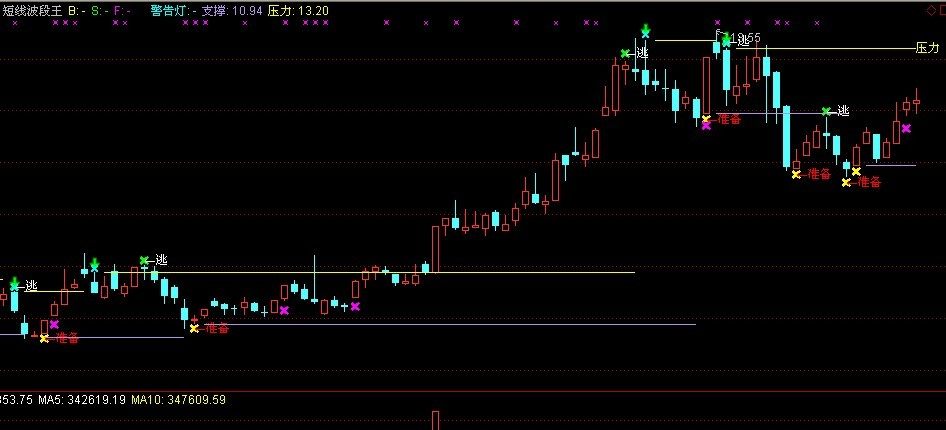Click the 13.55 high price label
946x430 pixels.
tap(746, 38)
